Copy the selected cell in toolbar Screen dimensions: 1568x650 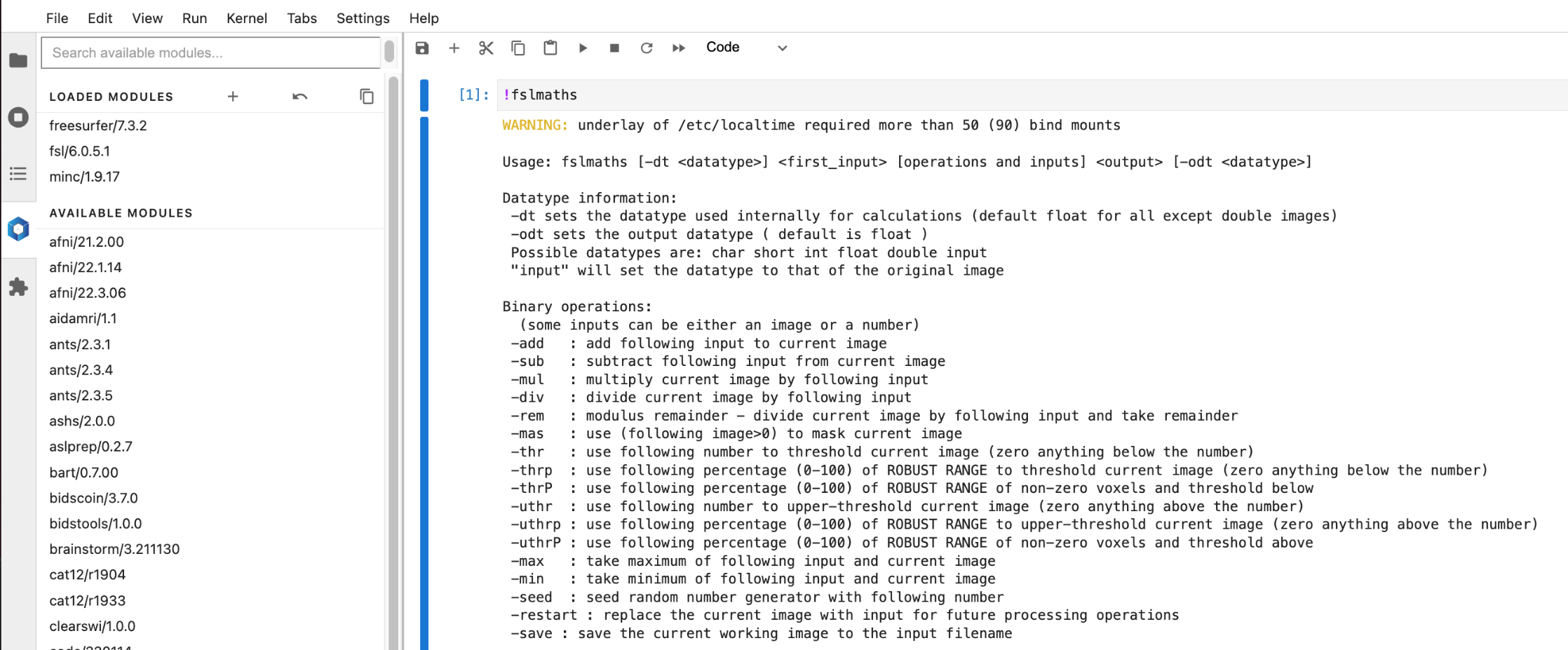click(x=518, y=48)
